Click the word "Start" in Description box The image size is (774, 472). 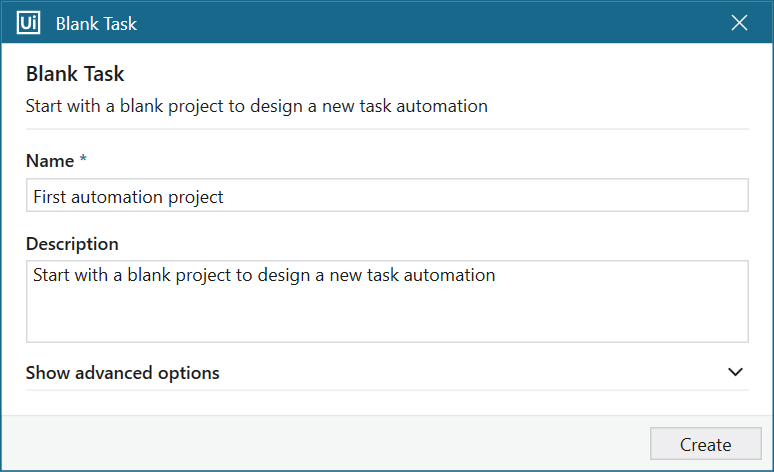click(52, 275)
